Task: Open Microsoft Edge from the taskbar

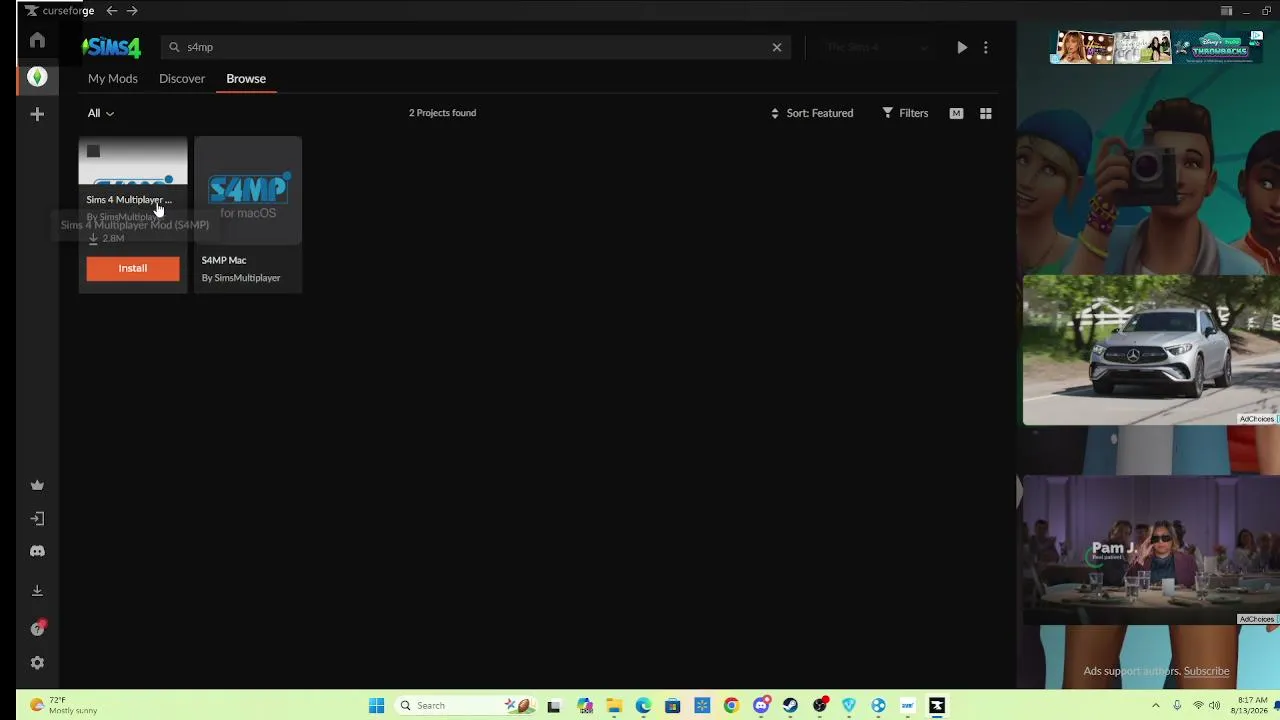Action: (643, 706)
